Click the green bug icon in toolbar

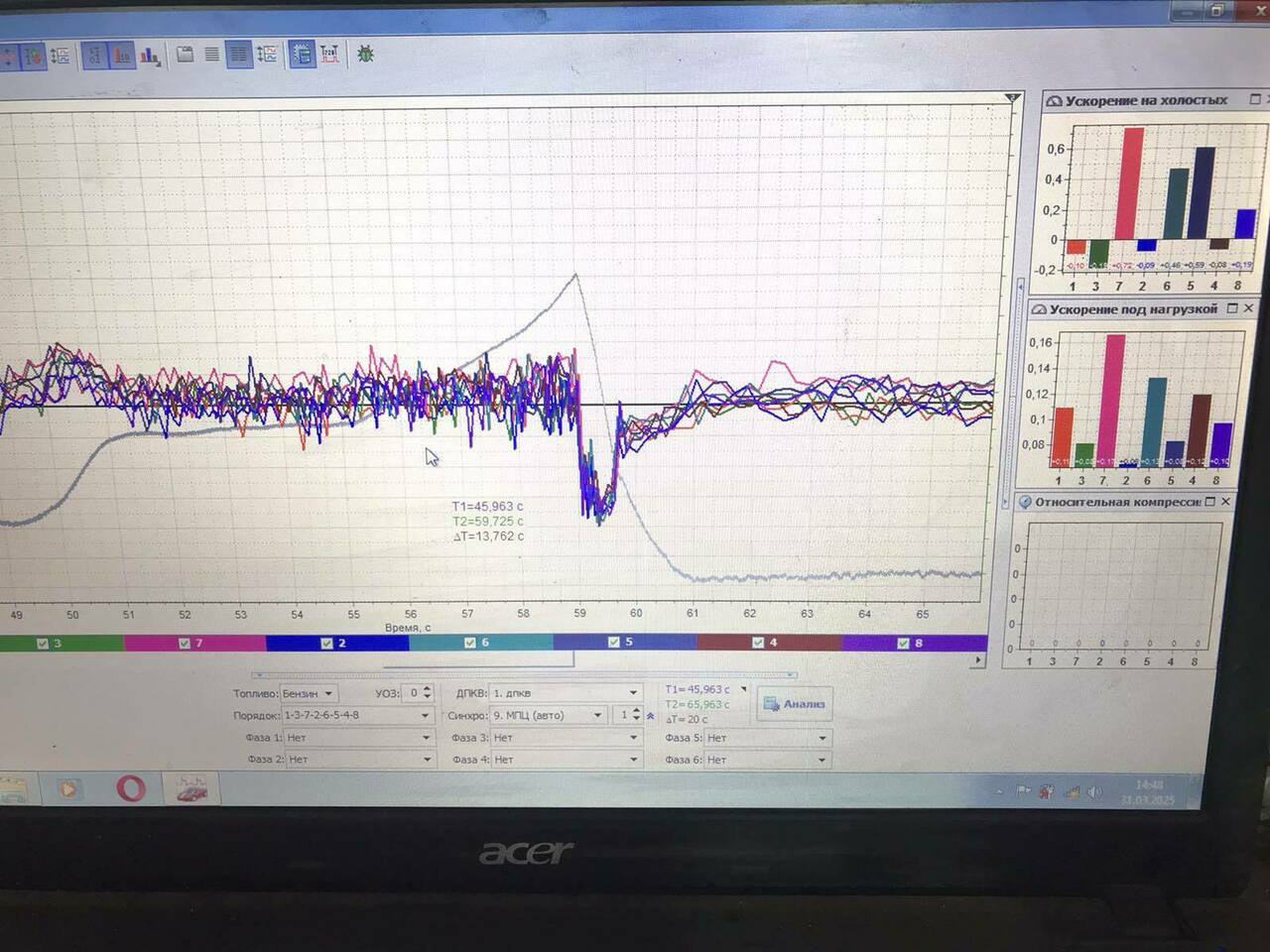365,55
